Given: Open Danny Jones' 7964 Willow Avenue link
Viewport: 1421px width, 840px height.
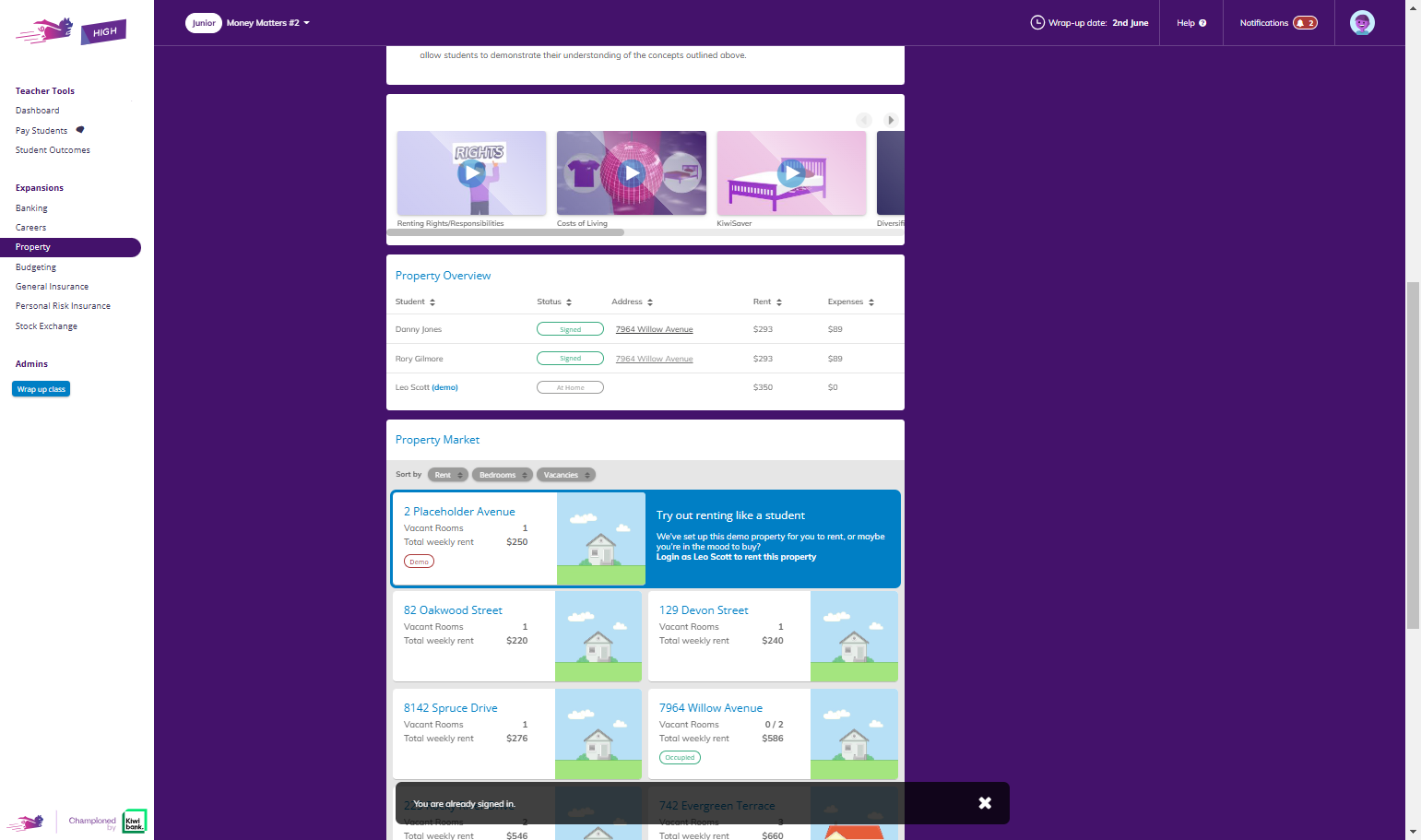Looking at the screenshot, I should 654,329.
